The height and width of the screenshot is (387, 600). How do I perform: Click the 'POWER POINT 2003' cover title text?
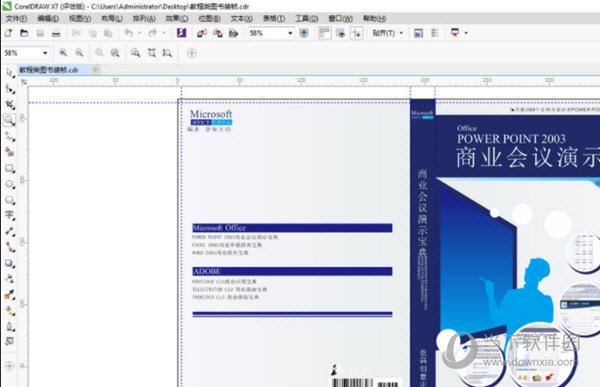(x=511, y=139)
